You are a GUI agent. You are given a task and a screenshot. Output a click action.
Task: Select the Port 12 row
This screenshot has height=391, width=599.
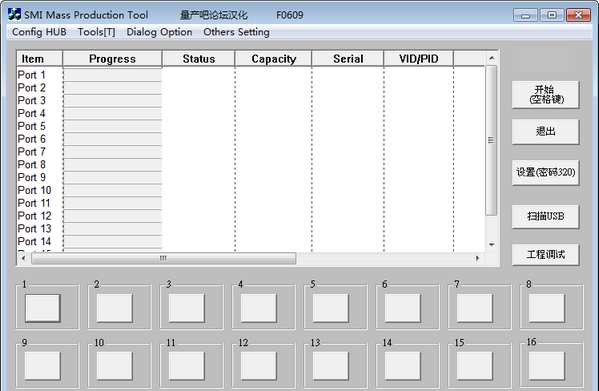click(x=251, y=216)
